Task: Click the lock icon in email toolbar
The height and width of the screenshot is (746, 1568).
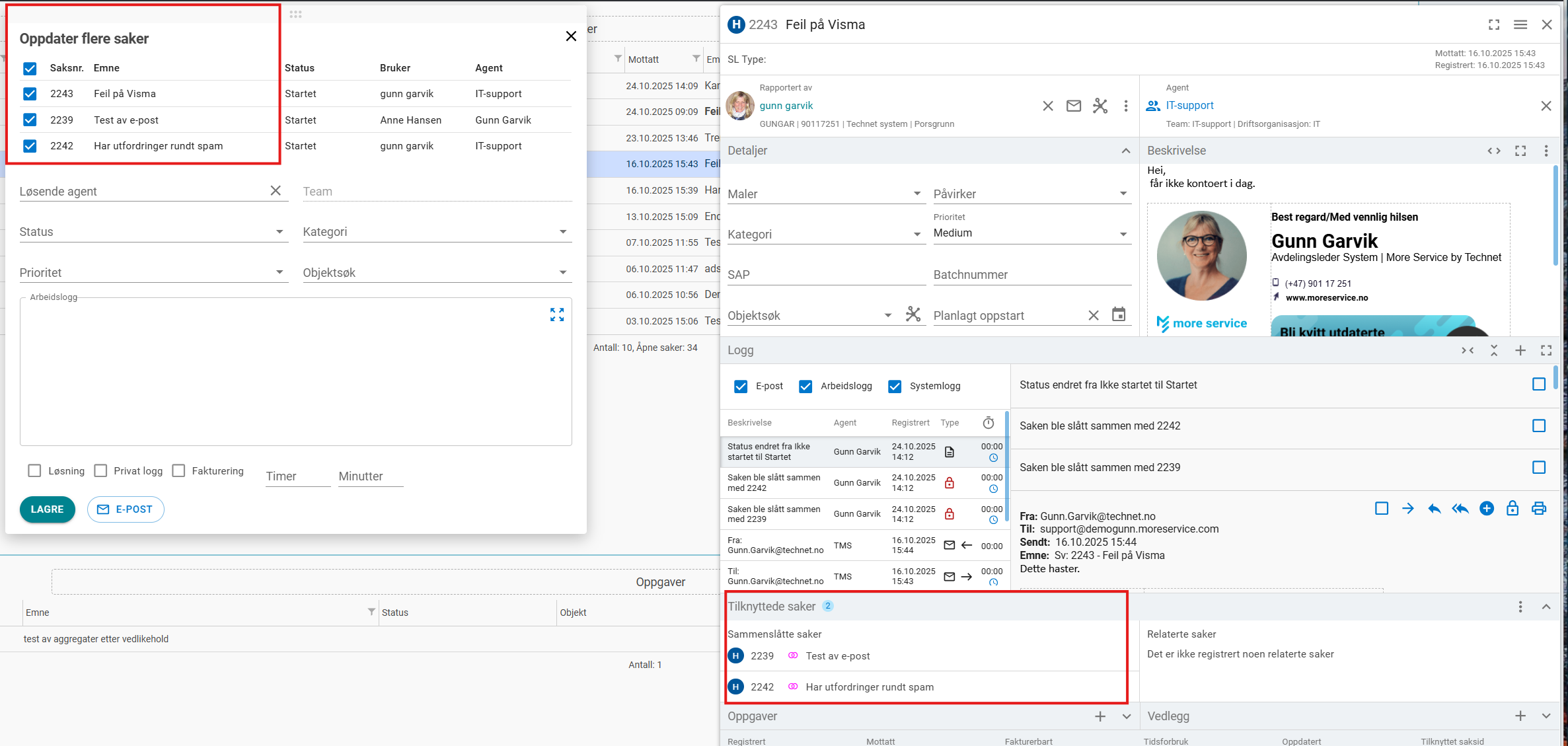Action: 1512,508
